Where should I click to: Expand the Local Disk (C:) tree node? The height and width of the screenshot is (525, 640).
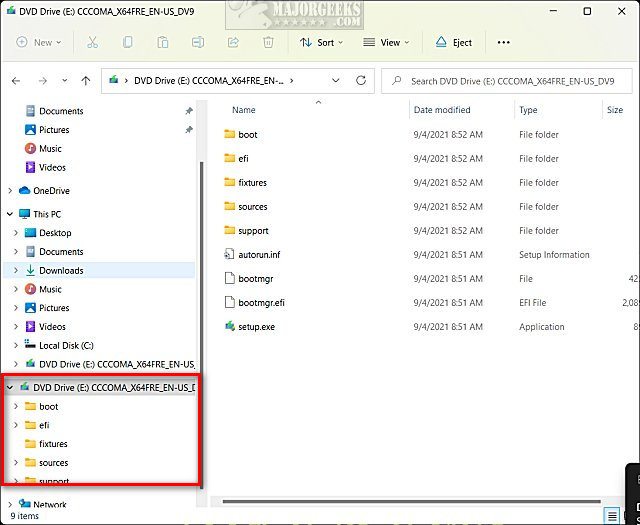coord(16,346)
